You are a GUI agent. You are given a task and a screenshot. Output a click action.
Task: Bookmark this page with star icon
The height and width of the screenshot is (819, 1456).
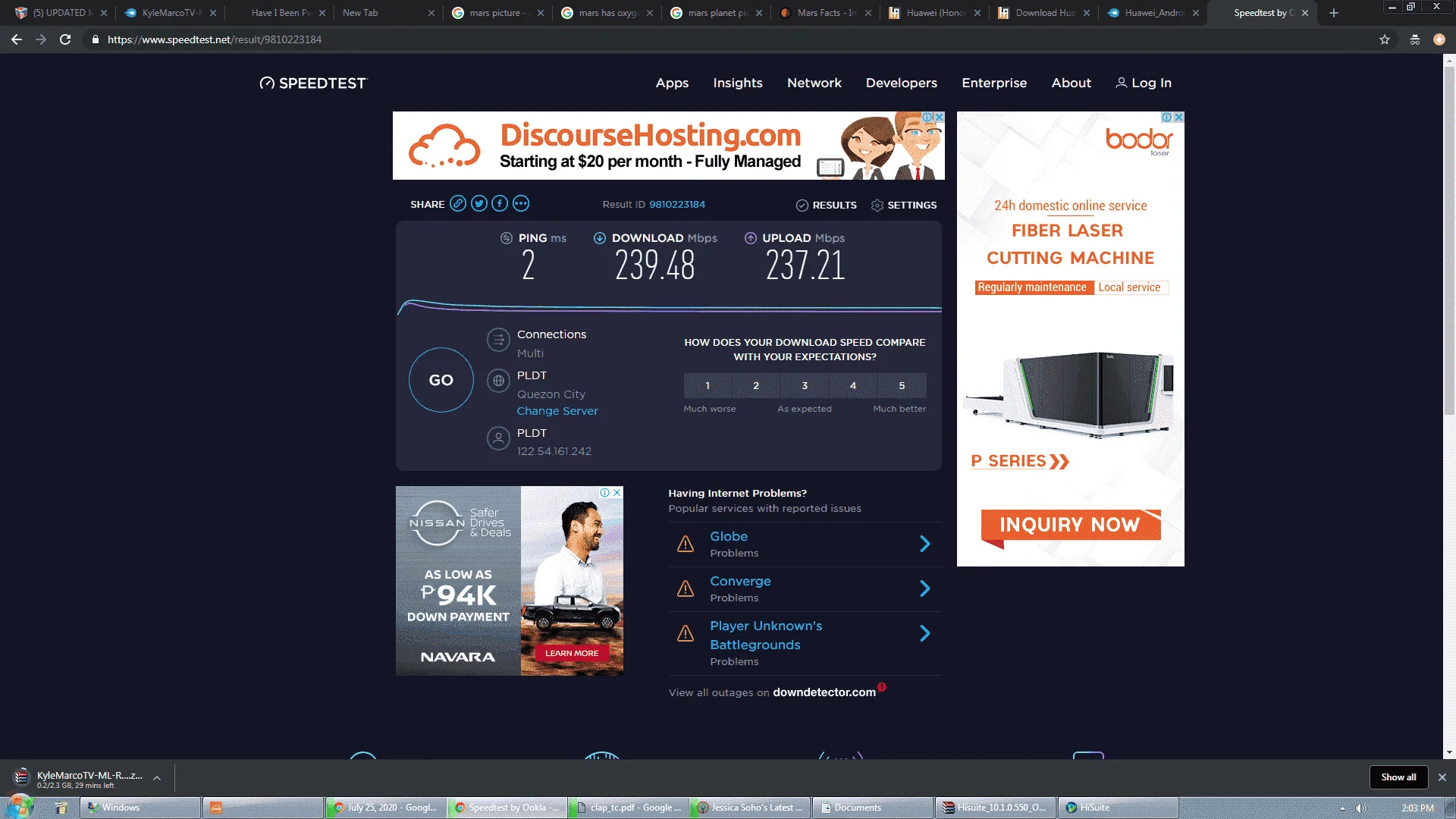pyautogui.click(x=1385, y=39)
